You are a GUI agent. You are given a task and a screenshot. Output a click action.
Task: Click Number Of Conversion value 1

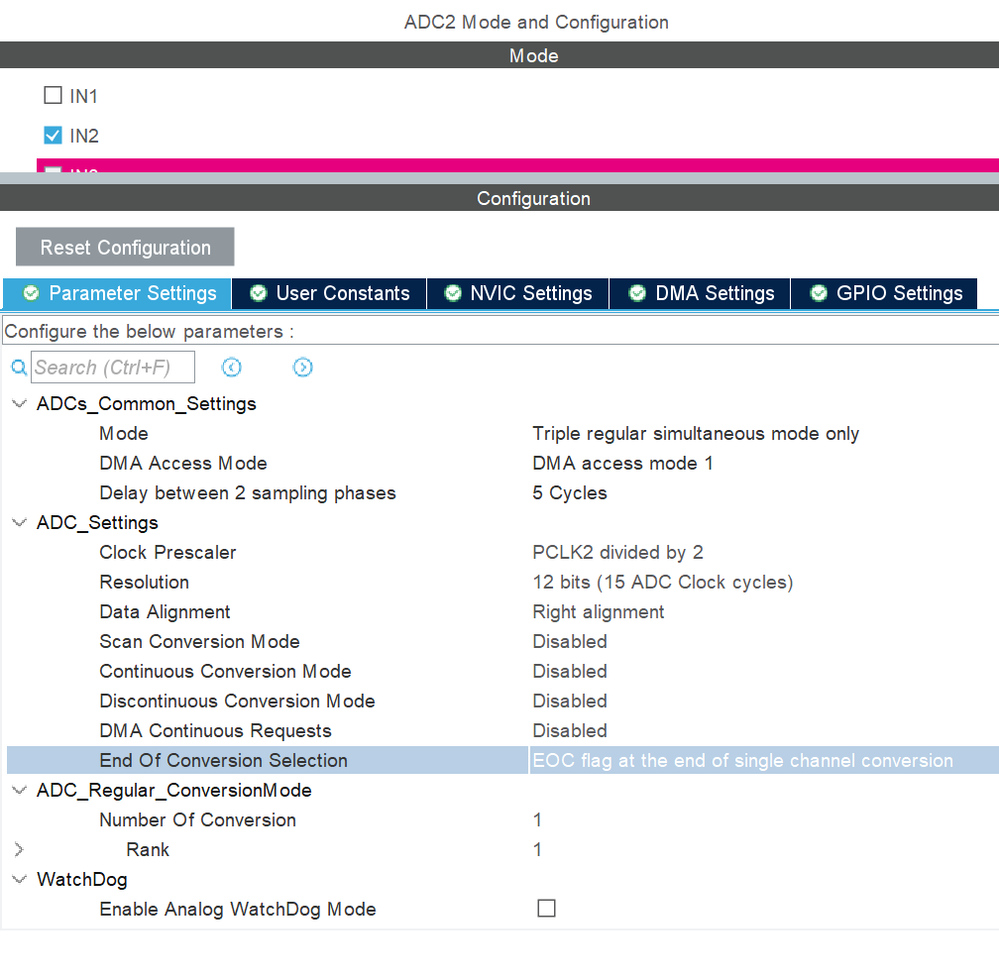pos(537,820)
